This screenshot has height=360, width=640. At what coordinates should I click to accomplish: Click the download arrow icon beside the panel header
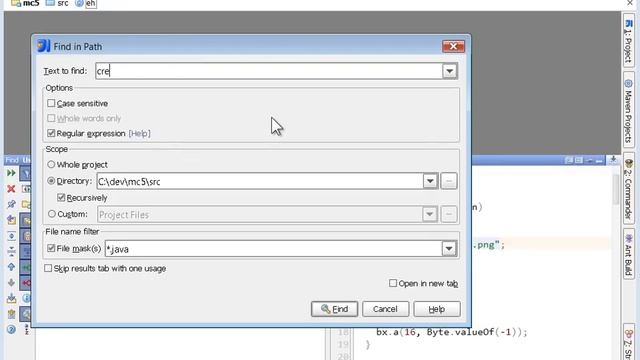click(613, 160)
